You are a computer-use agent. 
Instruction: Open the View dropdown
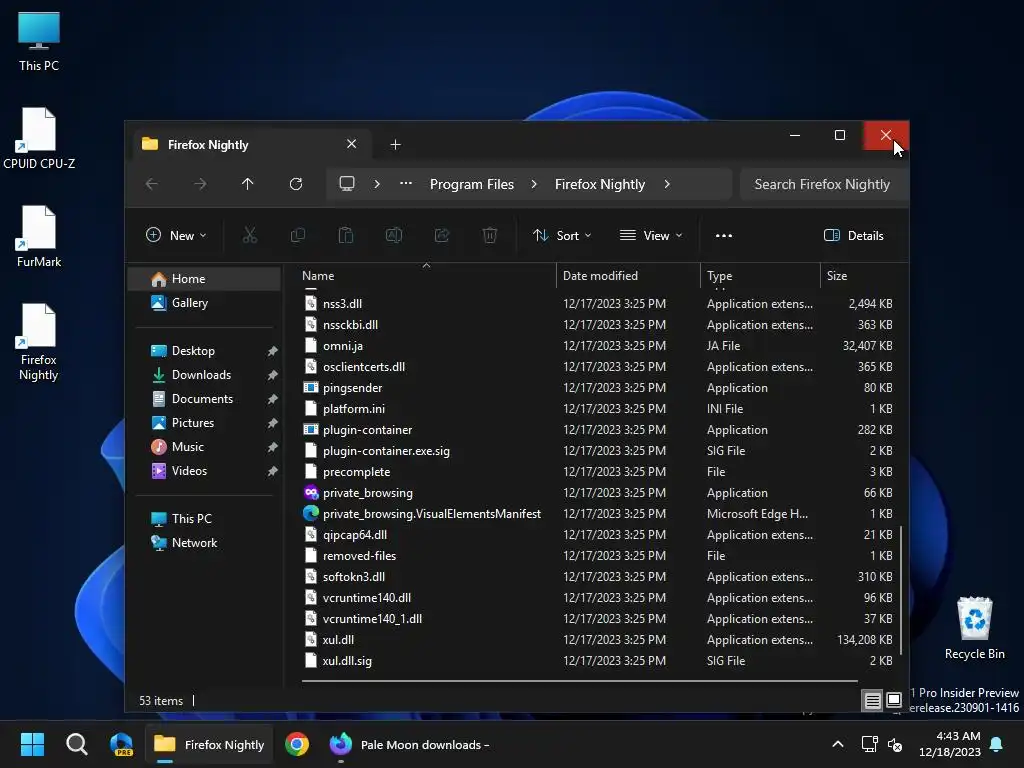tap(650, 236)
